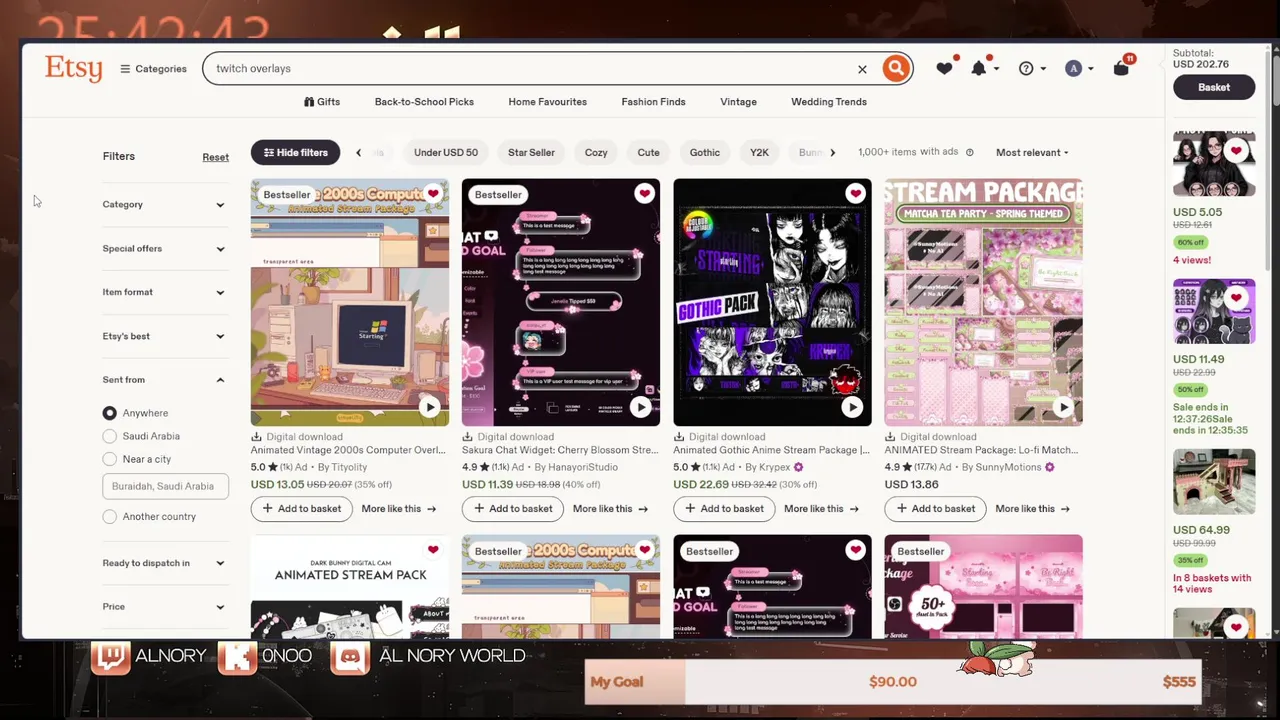Play the Gothic Anime Stream Package preview
The width and height of the screenshot is (1280, 720).
coord(852,407)
